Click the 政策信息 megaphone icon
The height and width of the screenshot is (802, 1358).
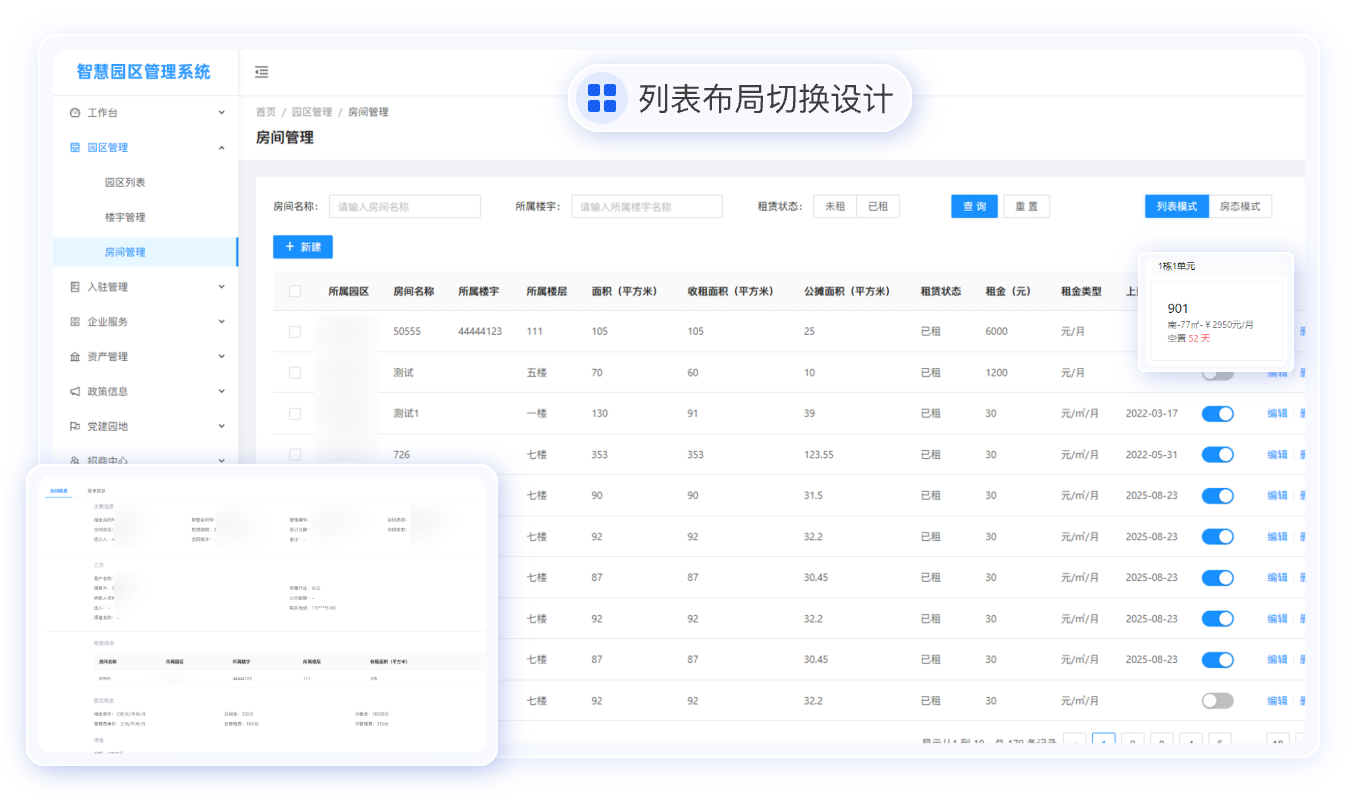(x=75, y=392)
